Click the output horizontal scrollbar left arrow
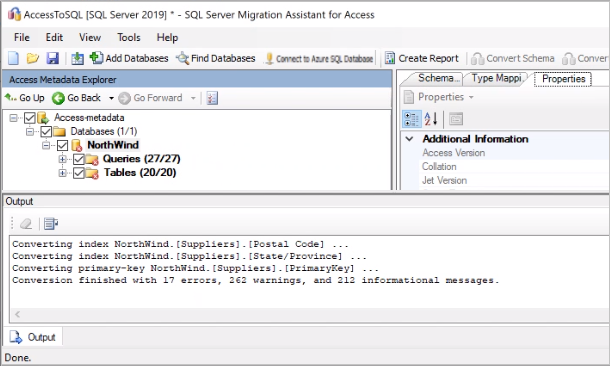This screenshot has width=611, height=366. coord(17,314)
